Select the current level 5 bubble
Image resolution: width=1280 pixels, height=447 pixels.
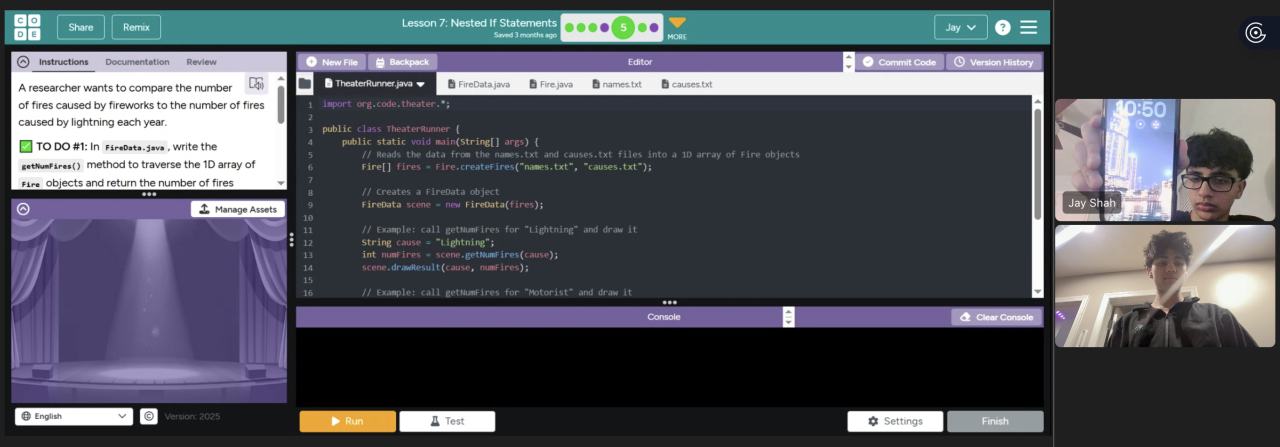point(623,28)
